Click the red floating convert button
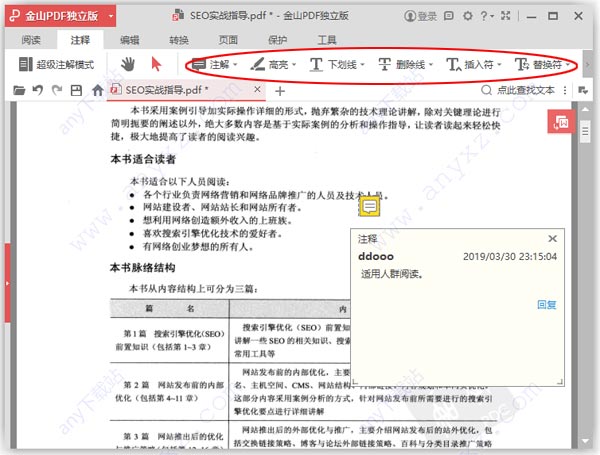Image resolution: width=600 pixels, height=455 pixels. click(561, 122)
